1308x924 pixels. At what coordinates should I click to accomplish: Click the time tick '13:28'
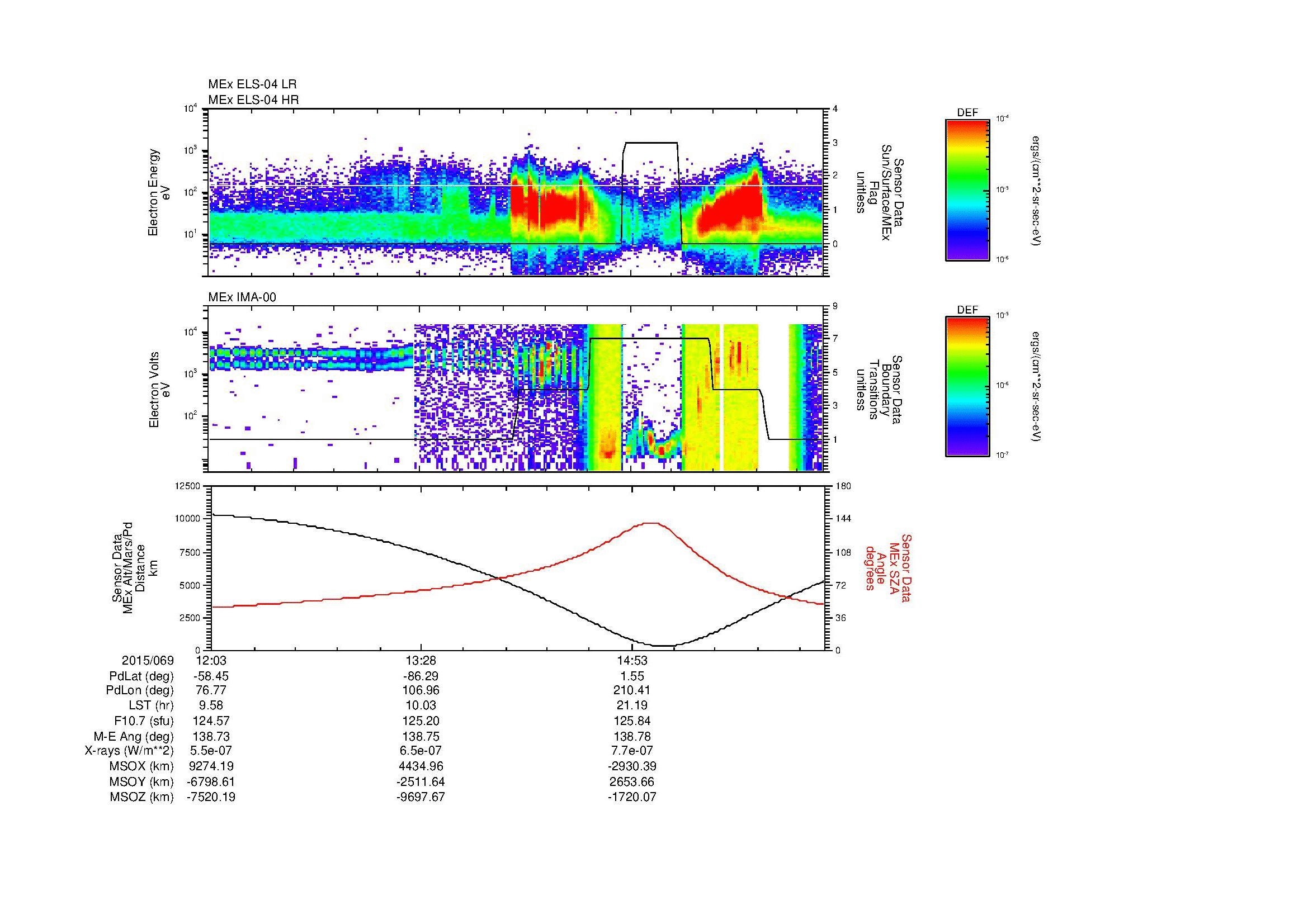[x=421, y=660]
